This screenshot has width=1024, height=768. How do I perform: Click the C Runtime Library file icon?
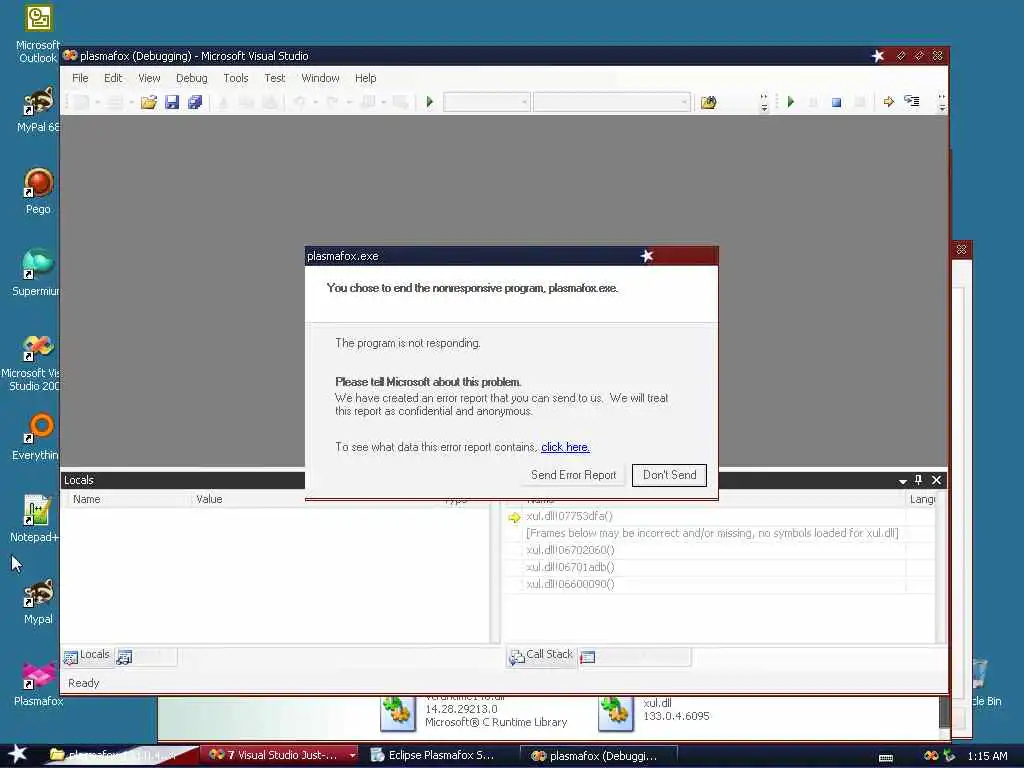pos(398,712)
